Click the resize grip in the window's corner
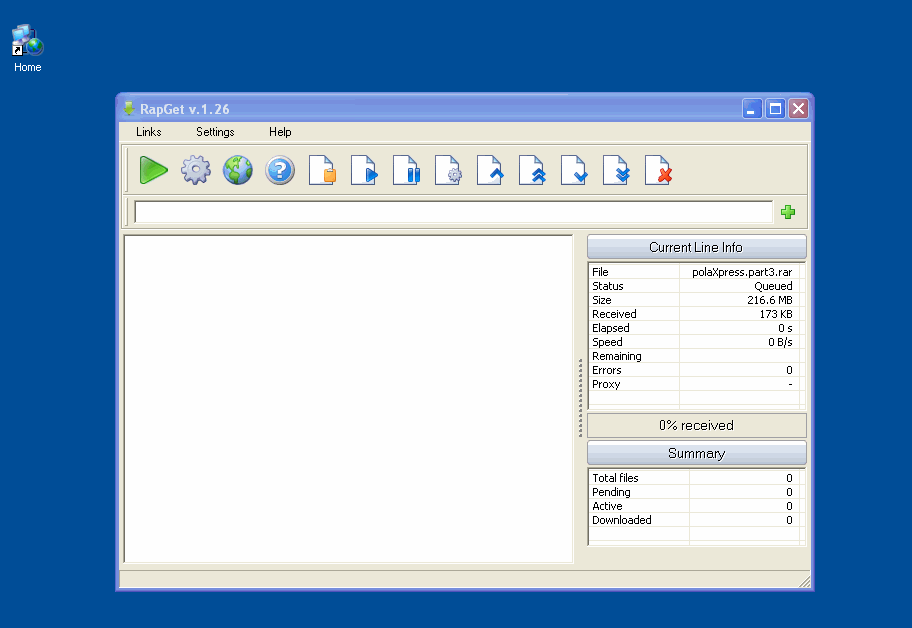912x628 pixels. tap(805, 581)
